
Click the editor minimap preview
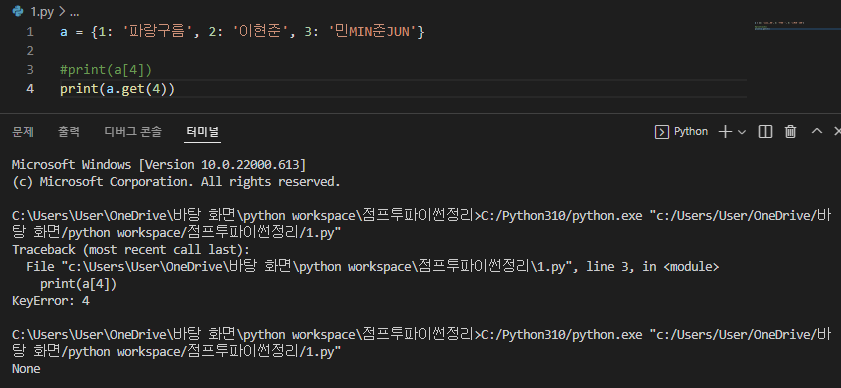click(x=797, y=26)
